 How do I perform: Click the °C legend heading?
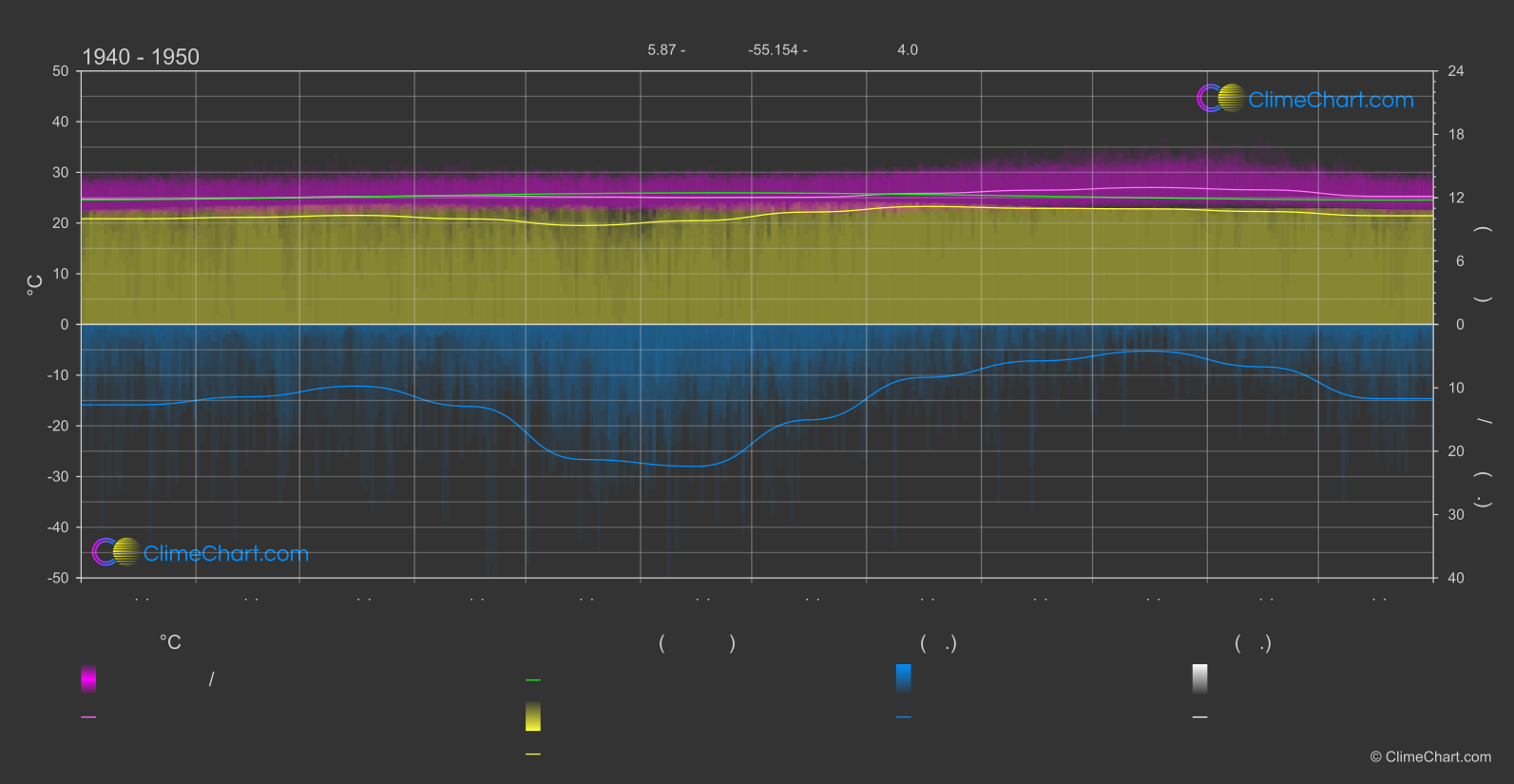pos(170,642)
